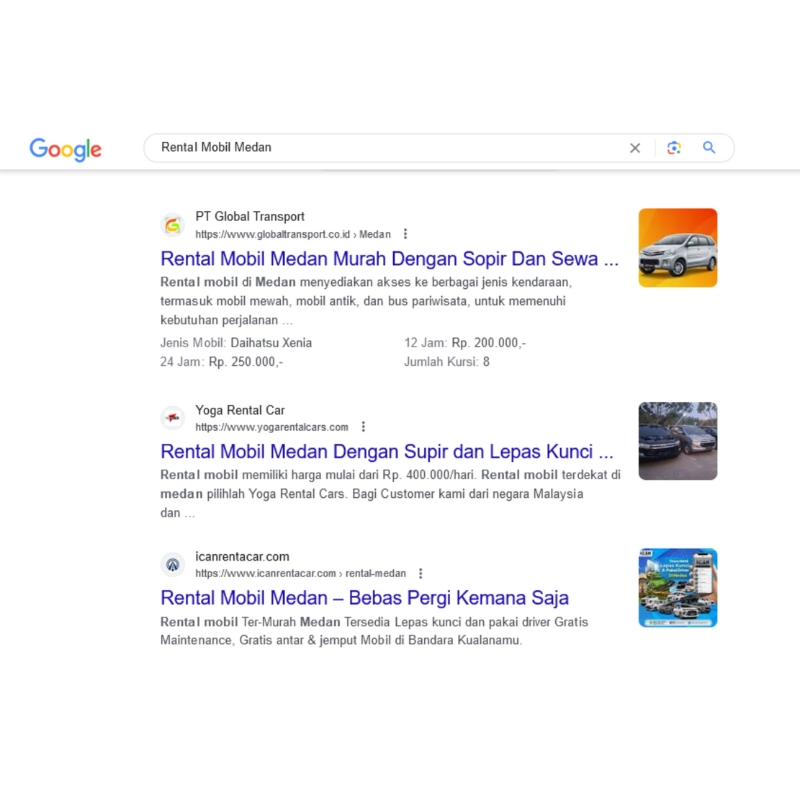Viewport: 800px width, 800px height.
Task: Click the blue magnifier search icon
Action: click(x=709, y=147)
